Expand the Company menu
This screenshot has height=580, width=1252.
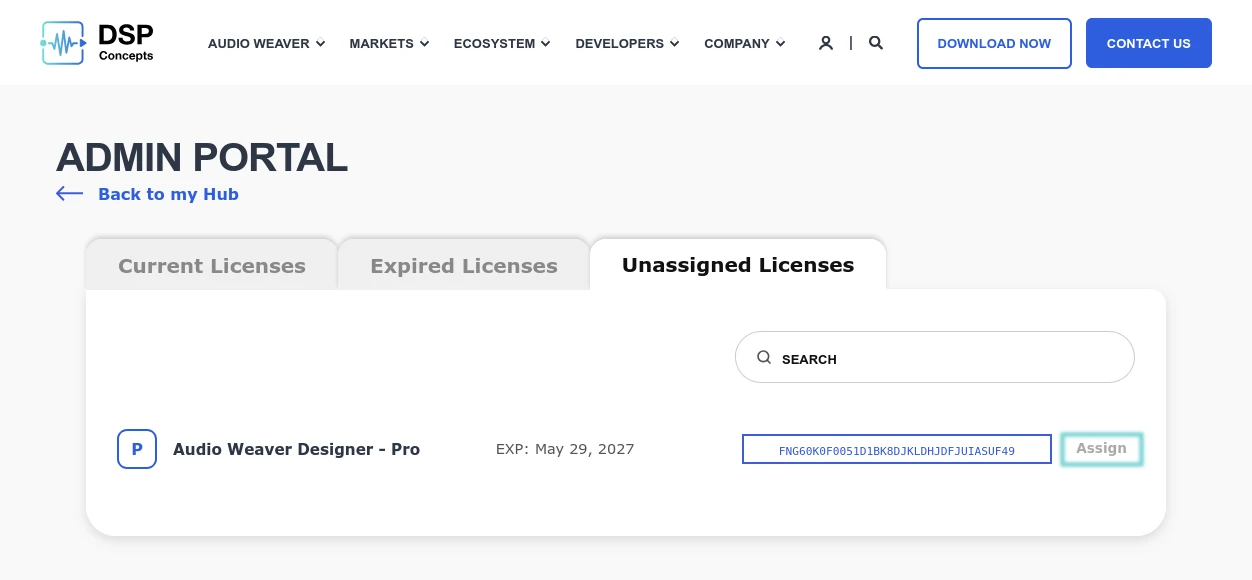tap(745, 43)
